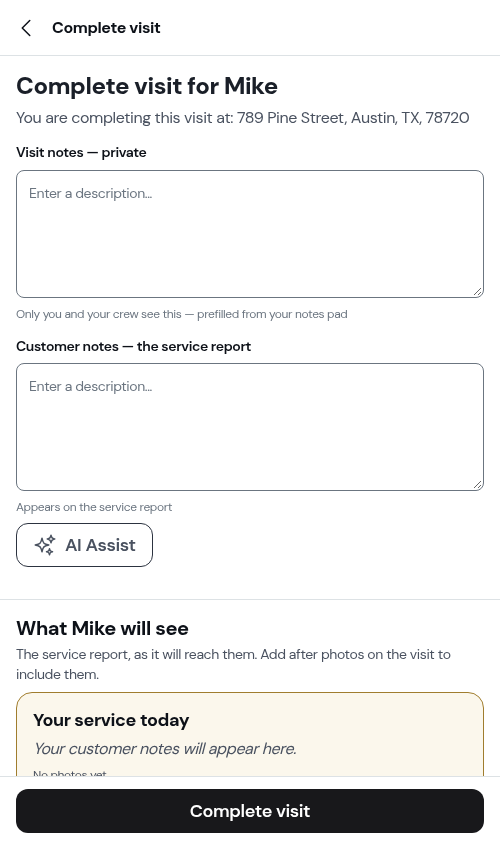This screenshot has width=500, height=845.
Task: Click the service report description paragraph
Action: click(233, 664)
